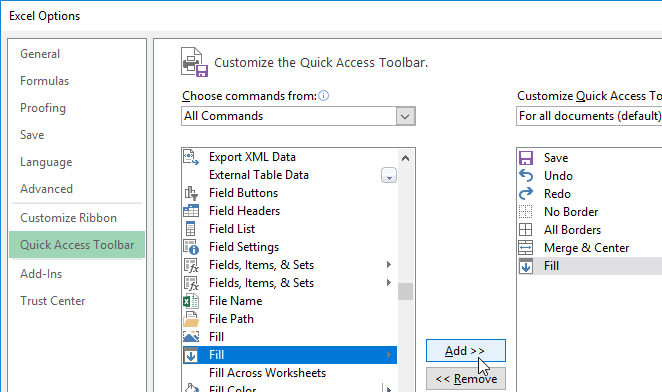
Task: Click the info icon beside Choose commands from
Action: point(323,96)
